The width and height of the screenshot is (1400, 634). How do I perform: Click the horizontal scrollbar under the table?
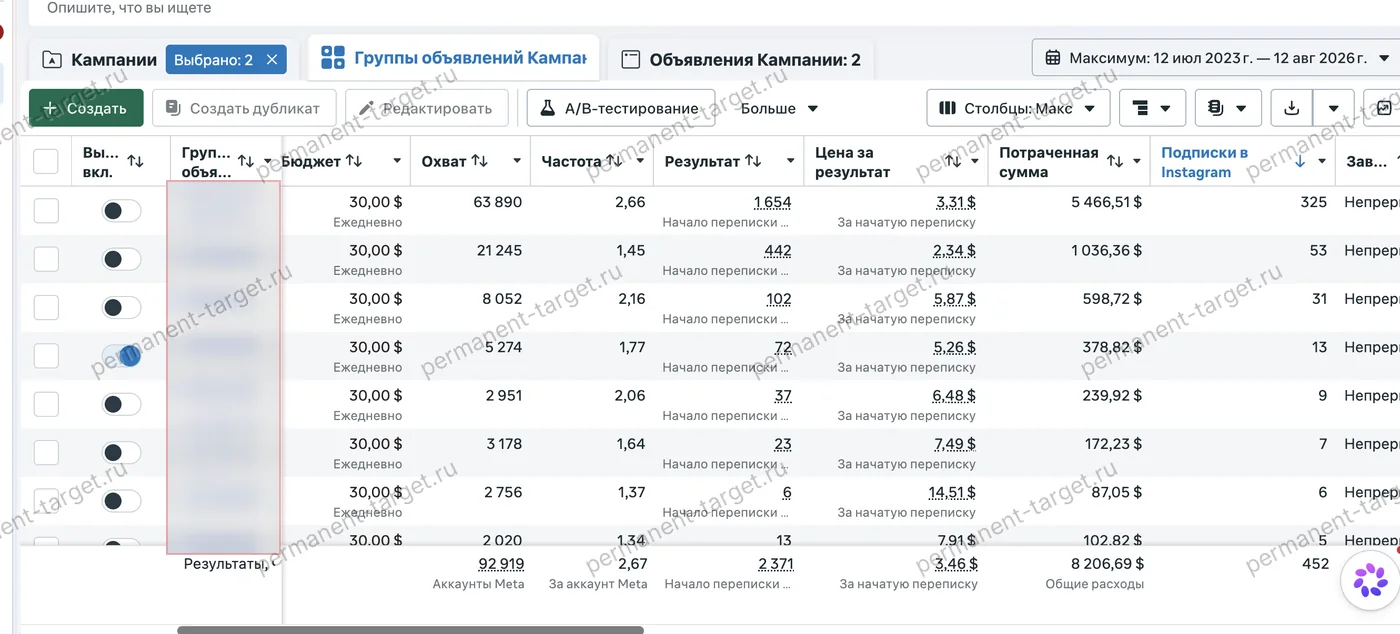pos(410,630)
